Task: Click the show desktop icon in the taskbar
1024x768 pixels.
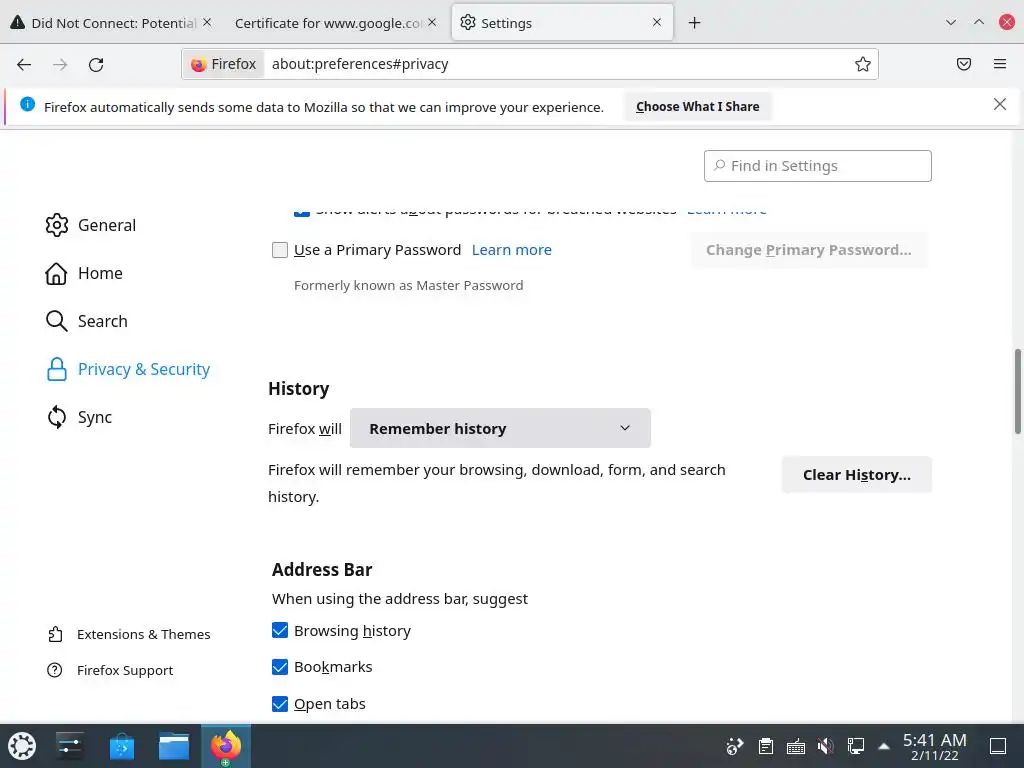Action: click(x=998, y=746)
